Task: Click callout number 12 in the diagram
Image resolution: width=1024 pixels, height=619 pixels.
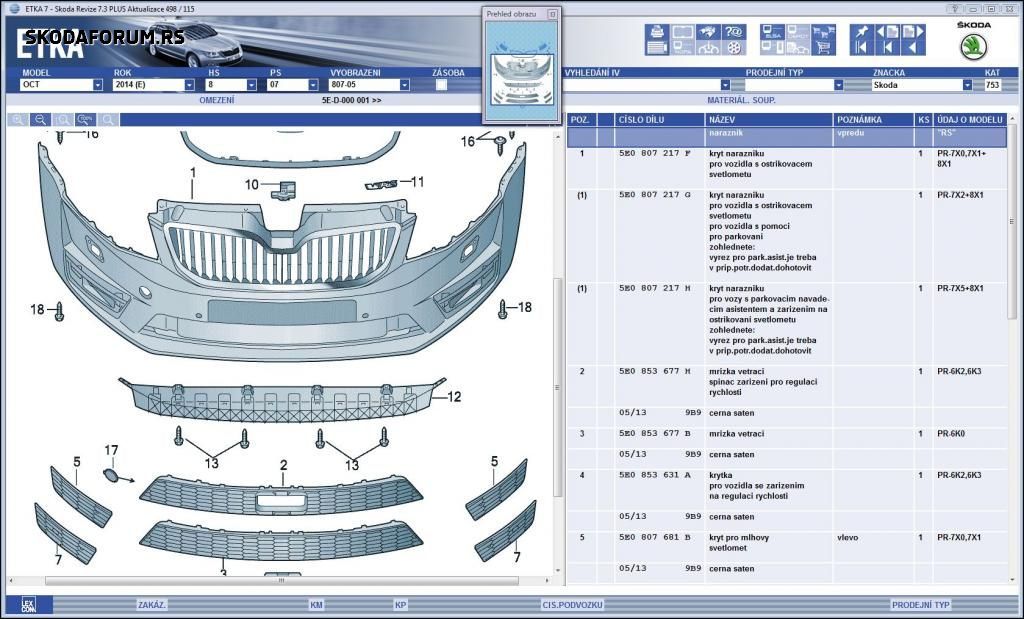Action: click(454, 396)
